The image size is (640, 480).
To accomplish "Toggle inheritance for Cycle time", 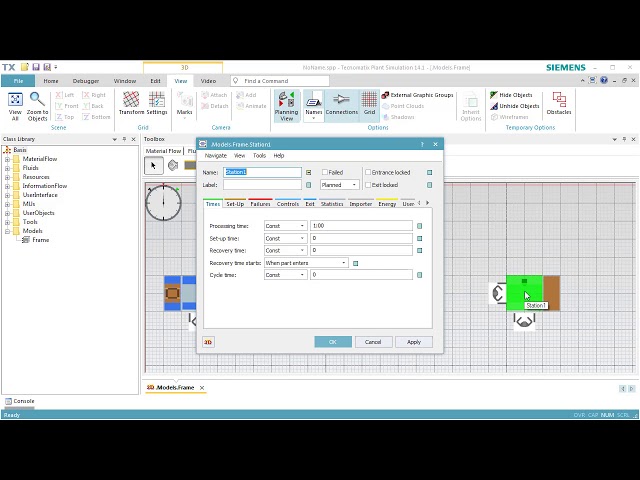I will pos(419,275).
